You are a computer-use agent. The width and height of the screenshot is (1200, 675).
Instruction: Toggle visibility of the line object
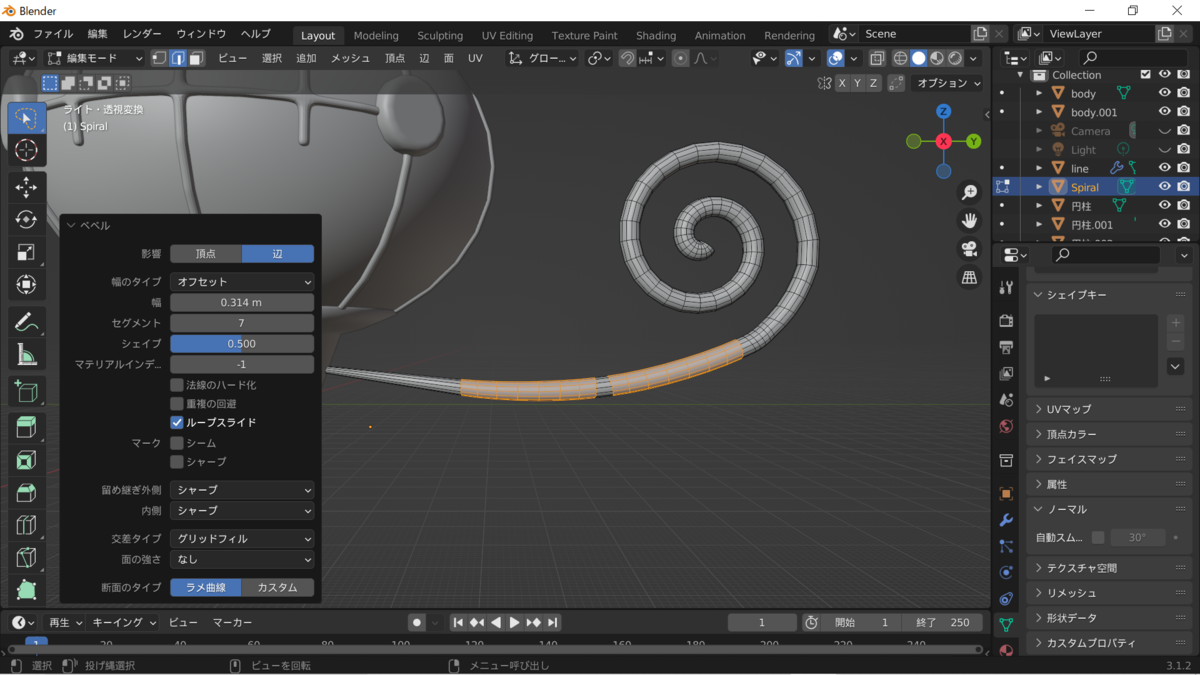pos(1164,168)
